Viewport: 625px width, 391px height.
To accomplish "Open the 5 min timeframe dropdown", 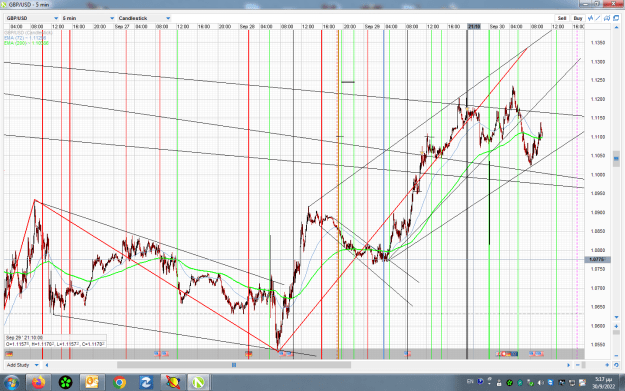I will (x=88, y=18).
